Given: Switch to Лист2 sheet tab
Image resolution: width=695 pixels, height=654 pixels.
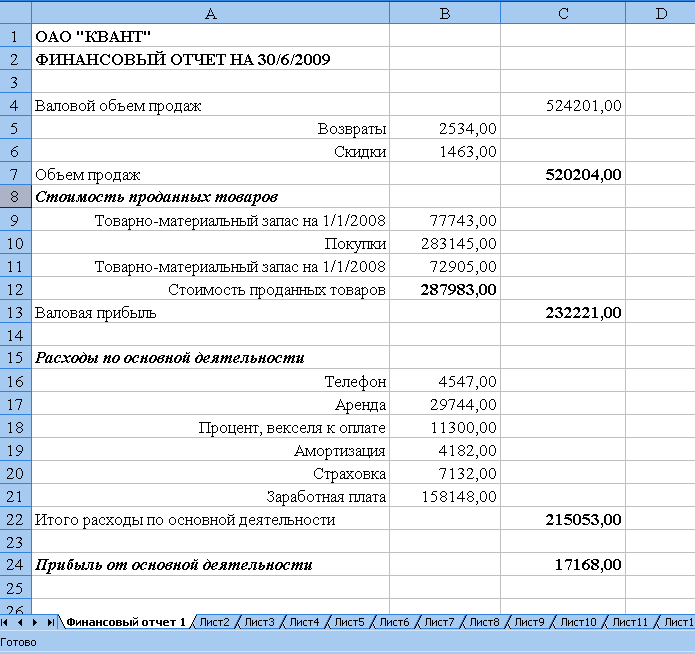Looking at the screenshot, I should tap(215, 623).
